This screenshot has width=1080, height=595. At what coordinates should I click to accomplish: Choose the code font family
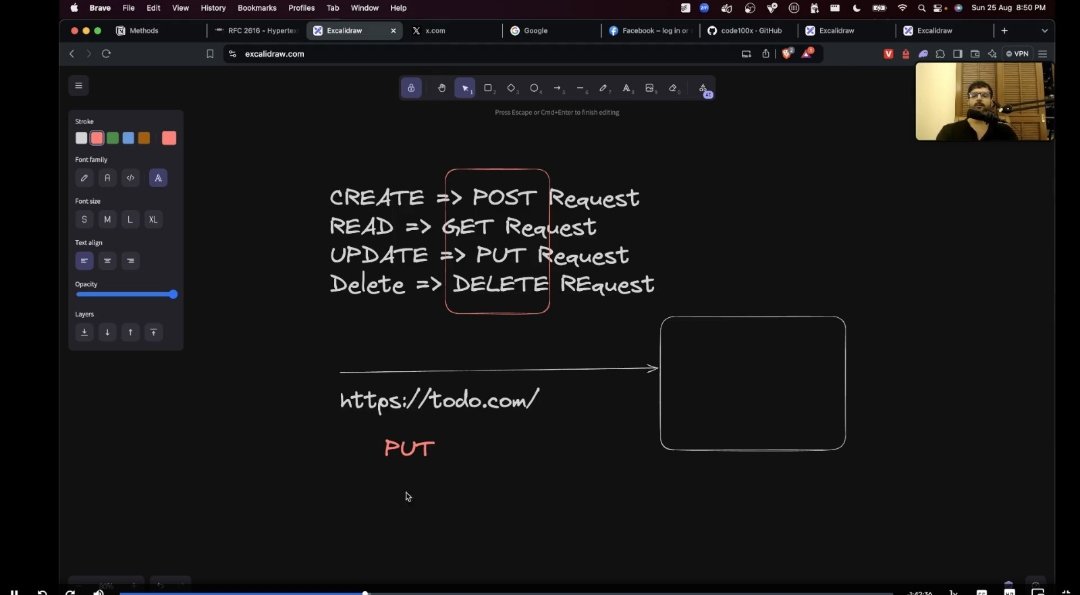click(x=130, y=178)
